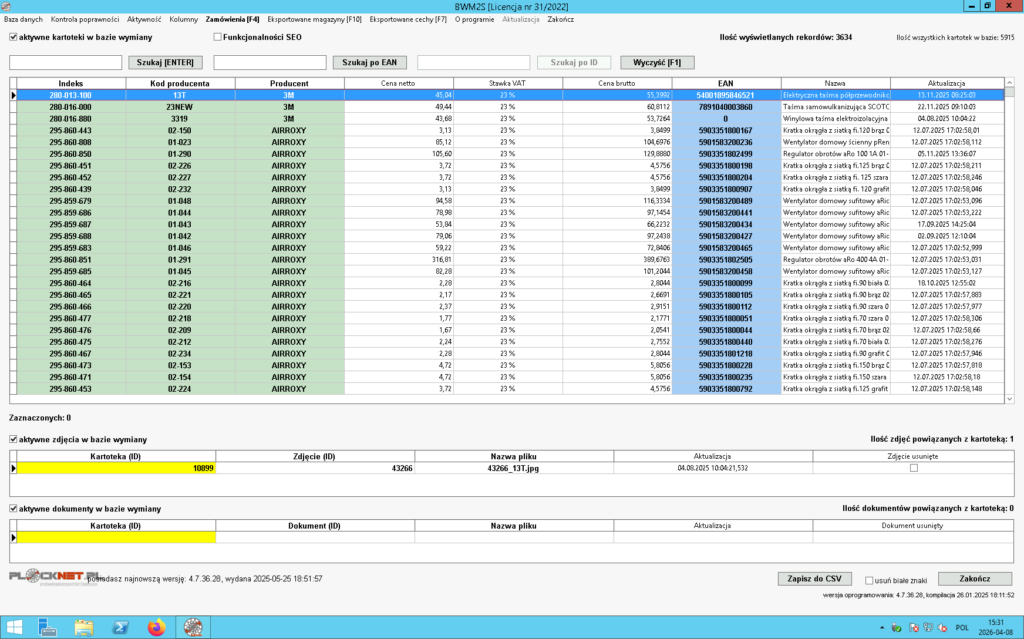Tick the 'usuń białe znaki' checkbox
Viewport: 1024px width, 639px height.
[869, 579]
